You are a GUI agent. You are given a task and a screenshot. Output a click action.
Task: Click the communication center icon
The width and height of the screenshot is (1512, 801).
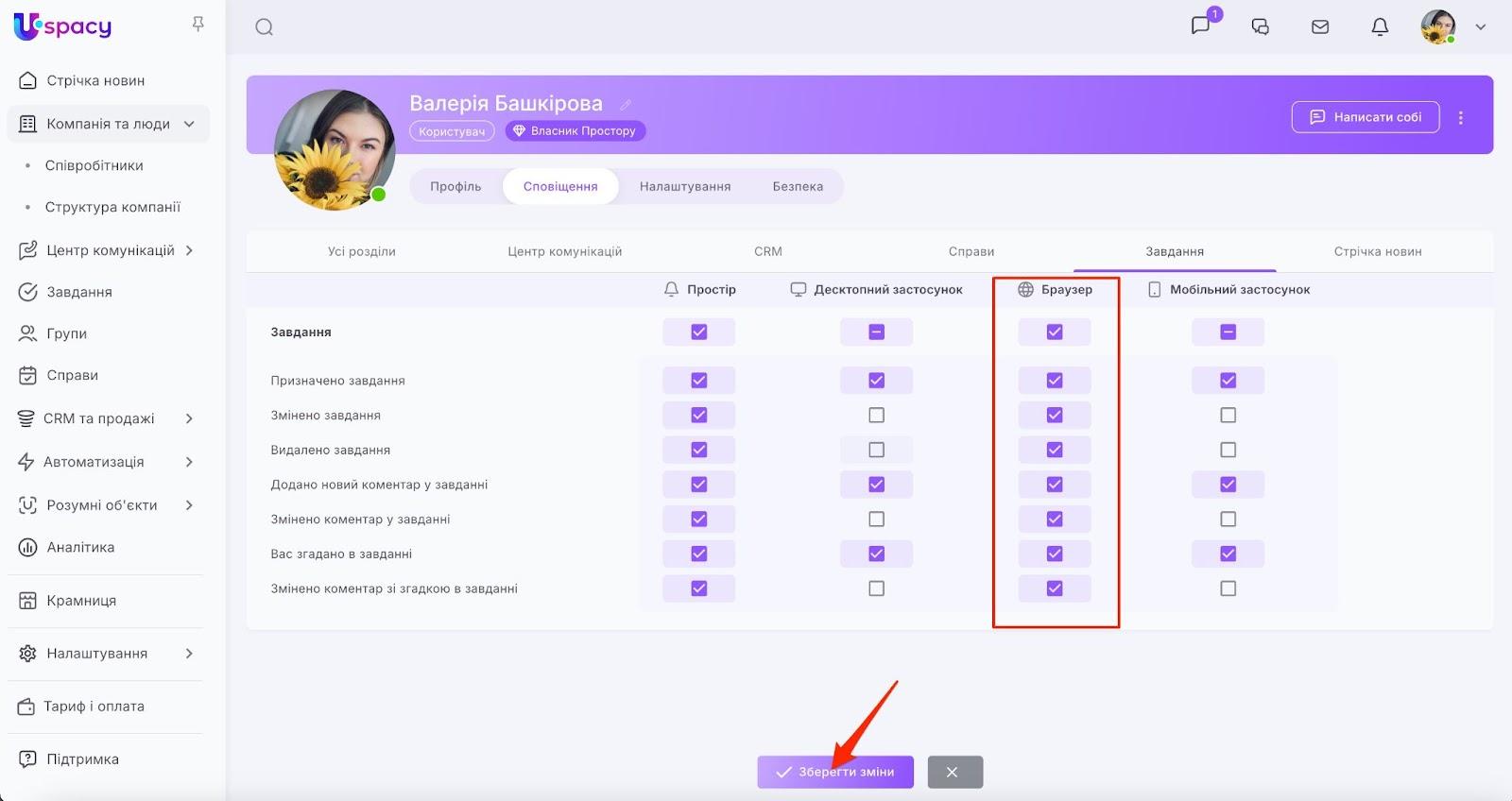point(28,250)
